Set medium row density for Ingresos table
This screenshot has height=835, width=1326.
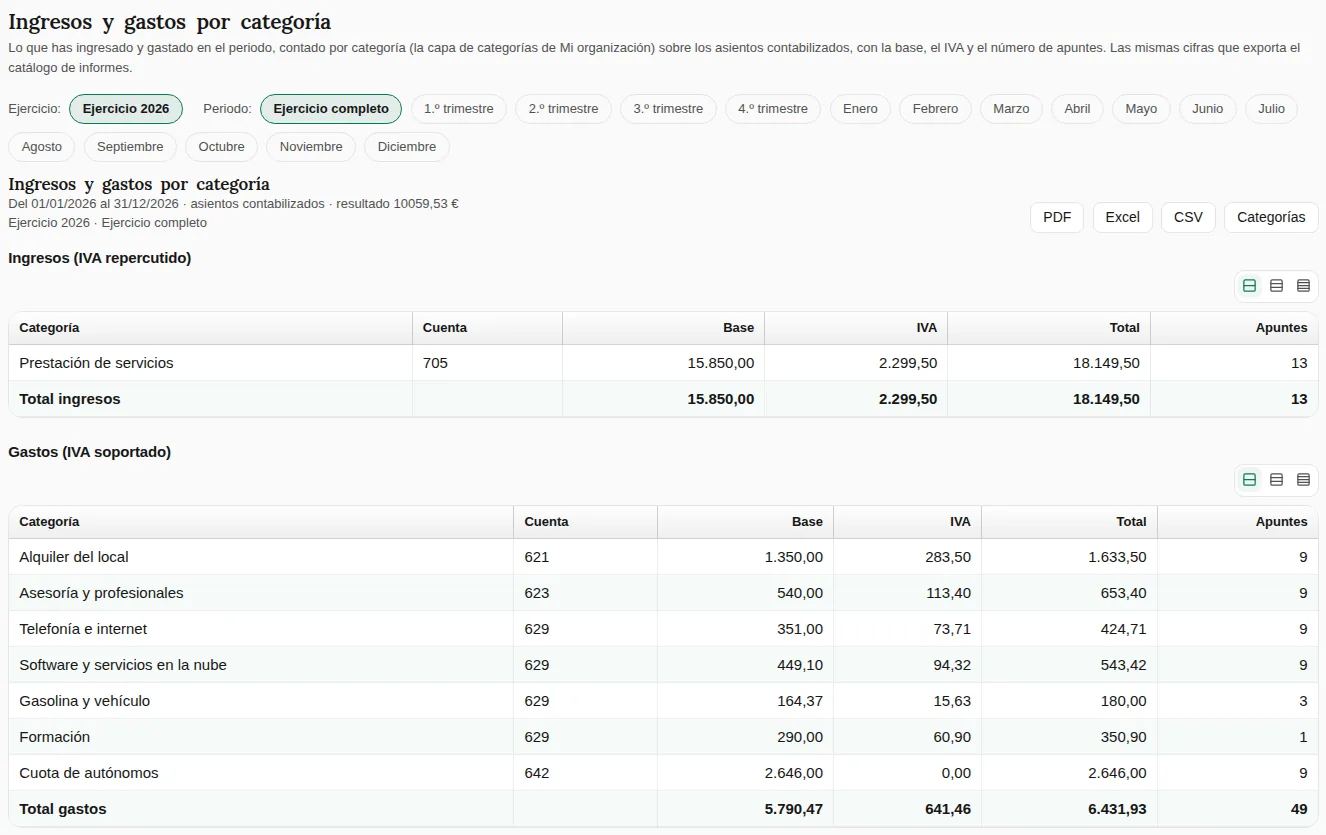coord(1276,286)
